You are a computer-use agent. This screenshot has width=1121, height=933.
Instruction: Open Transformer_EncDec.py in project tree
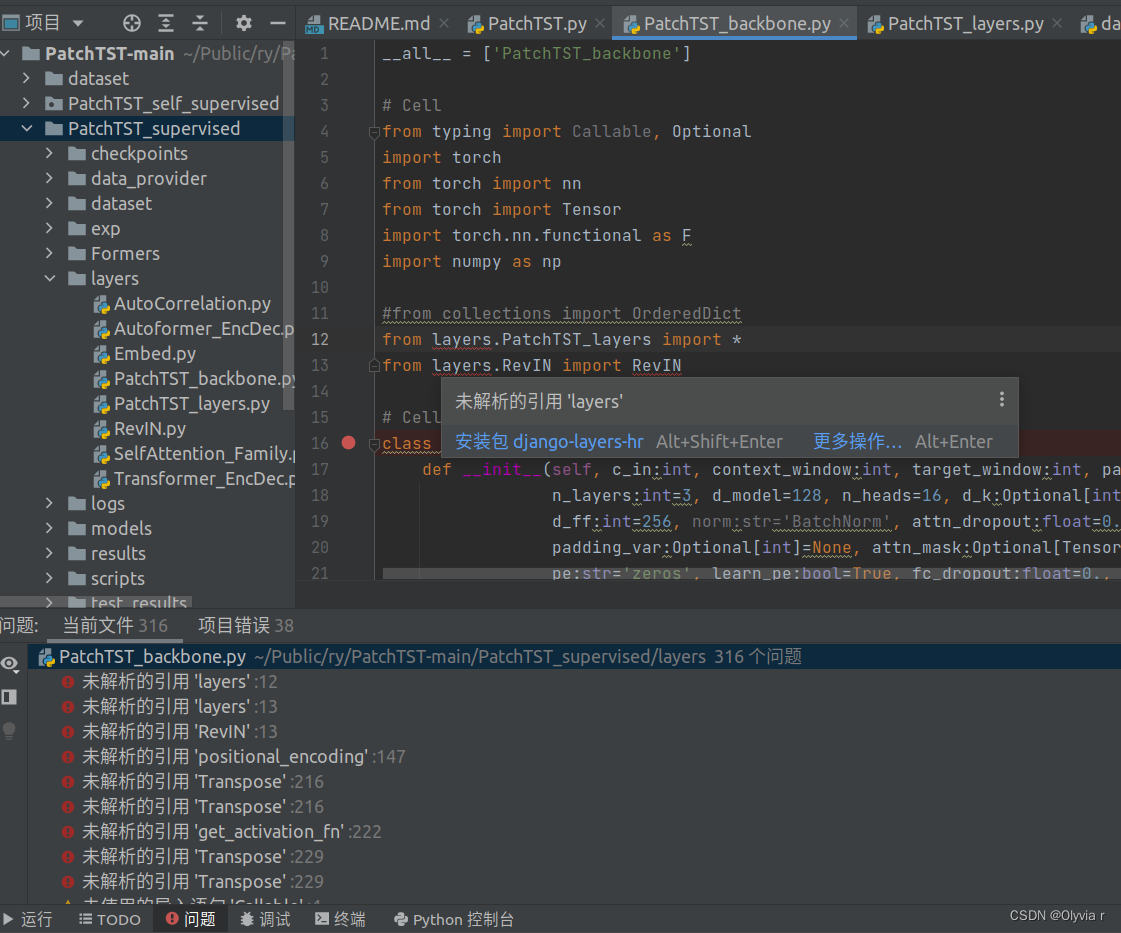193,479
